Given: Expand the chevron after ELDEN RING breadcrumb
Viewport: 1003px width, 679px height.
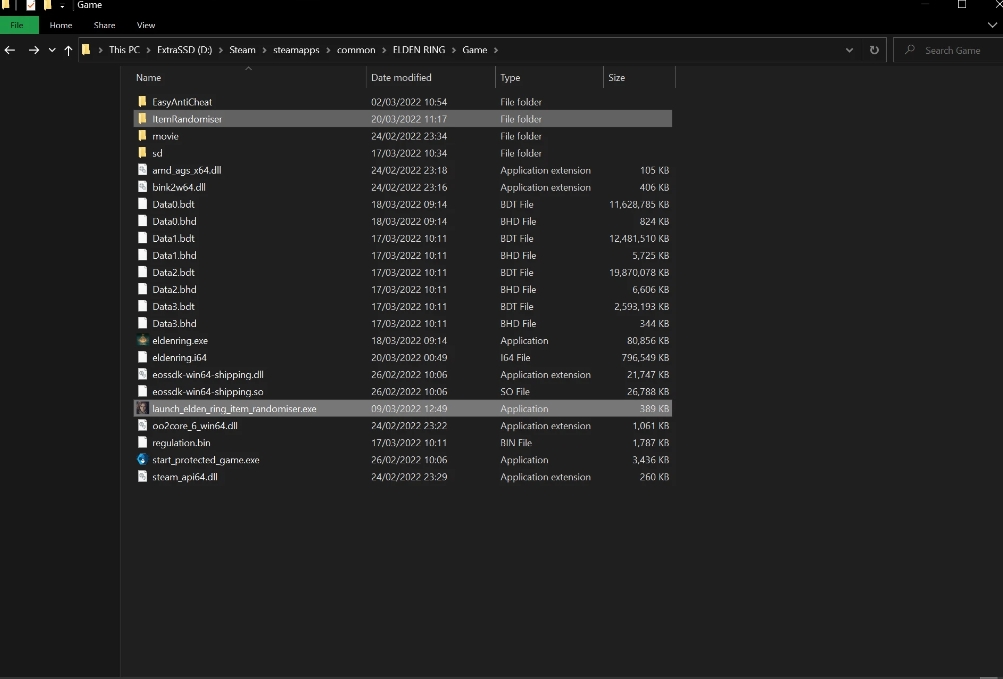Looking at the screenshot, I should coord(454,50).
